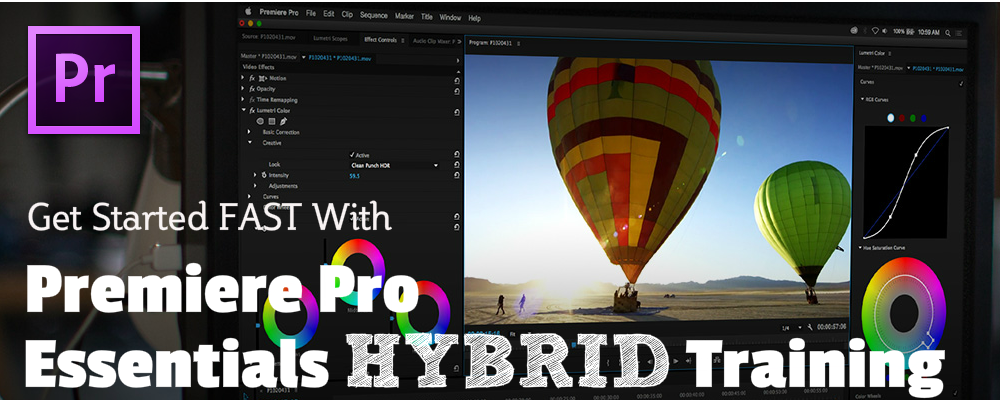Toggle the Motion fx switch
This screenshot has height=400, width=1000.
click(x=252, y=78)
